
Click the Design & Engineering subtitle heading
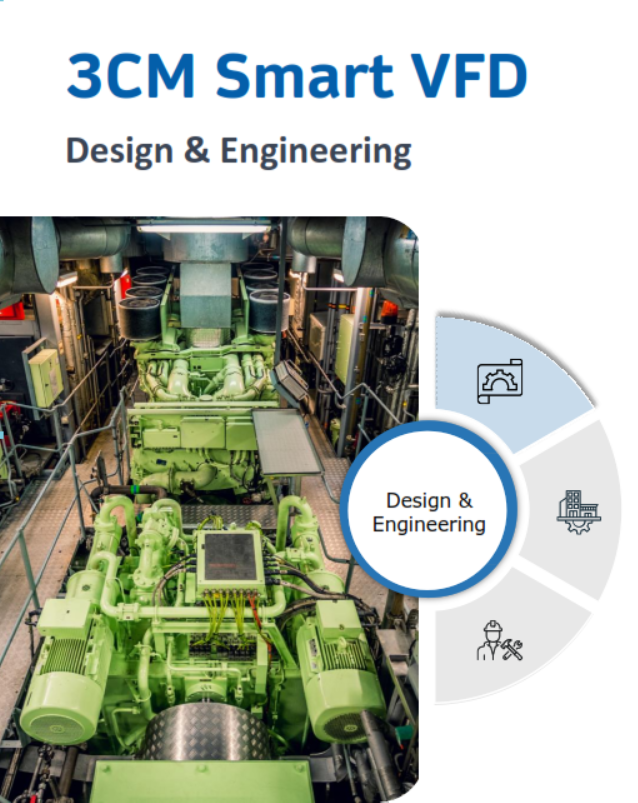point(238,151)
